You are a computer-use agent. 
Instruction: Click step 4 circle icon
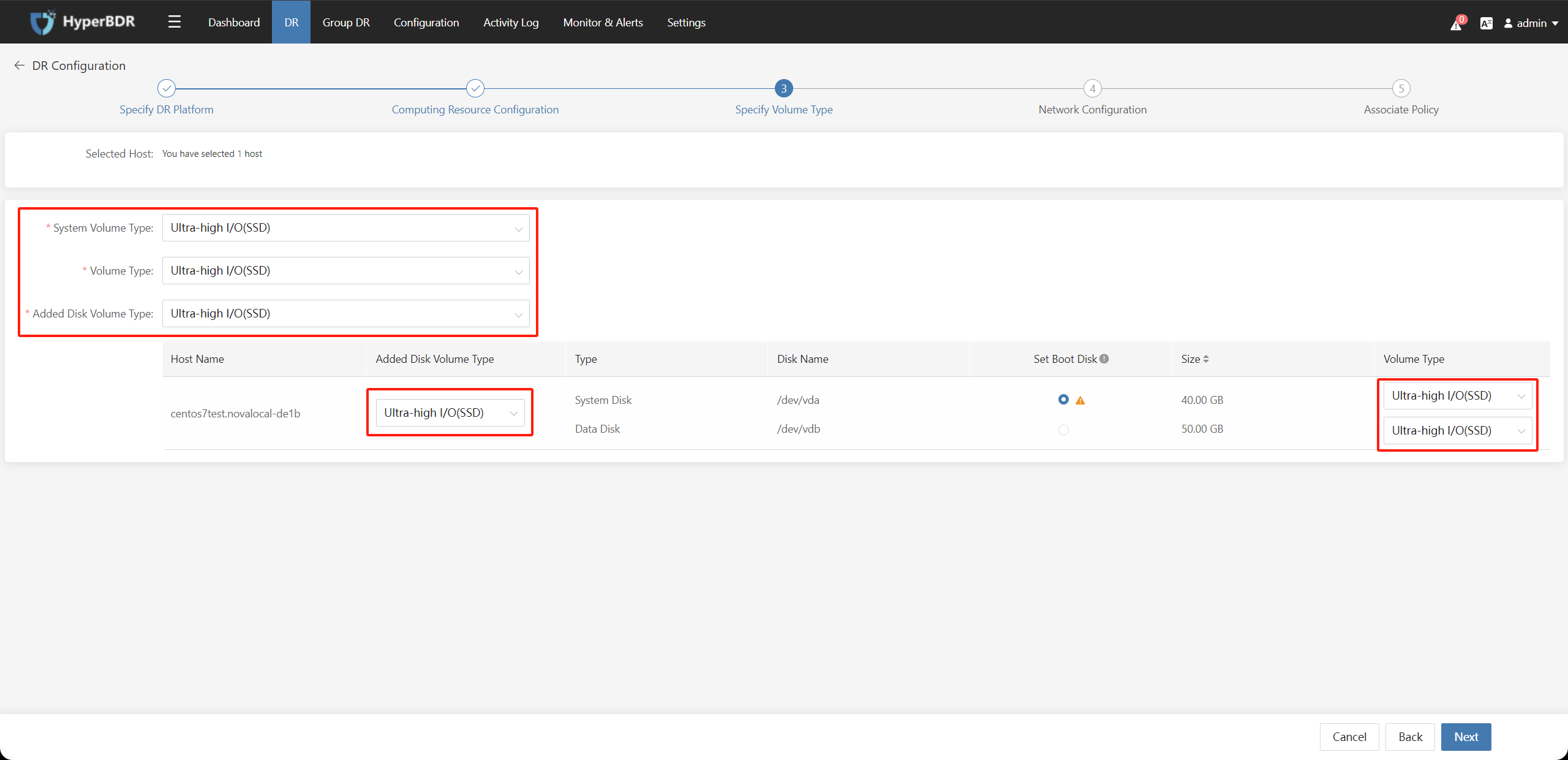[1093, 88]
